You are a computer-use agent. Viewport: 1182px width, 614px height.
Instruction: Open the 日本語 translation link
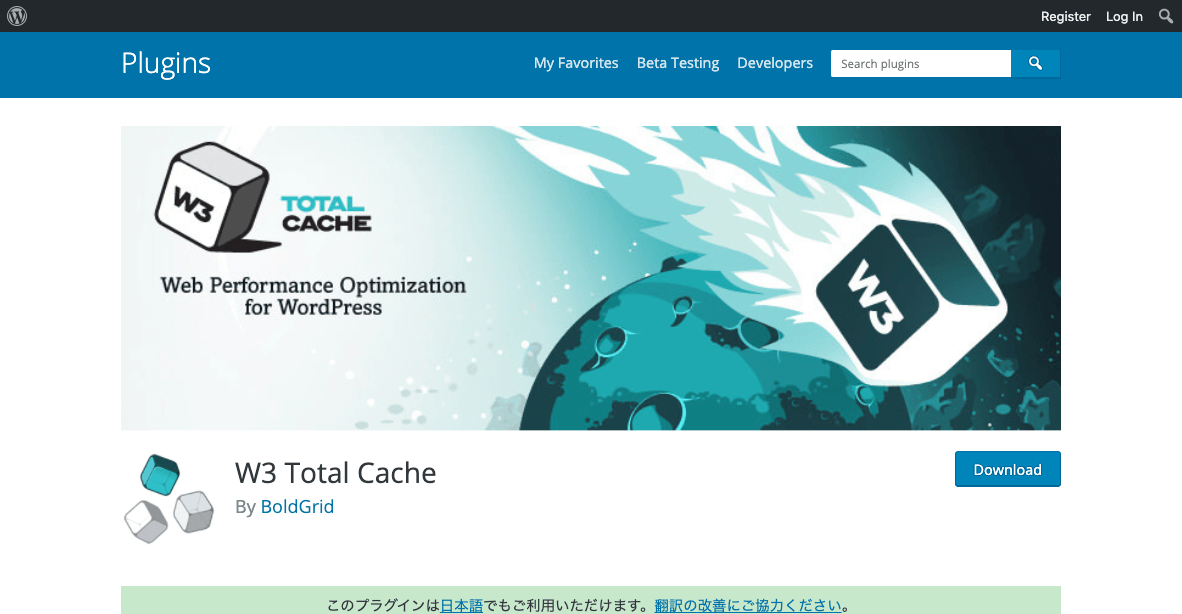[x=461, y=604]
